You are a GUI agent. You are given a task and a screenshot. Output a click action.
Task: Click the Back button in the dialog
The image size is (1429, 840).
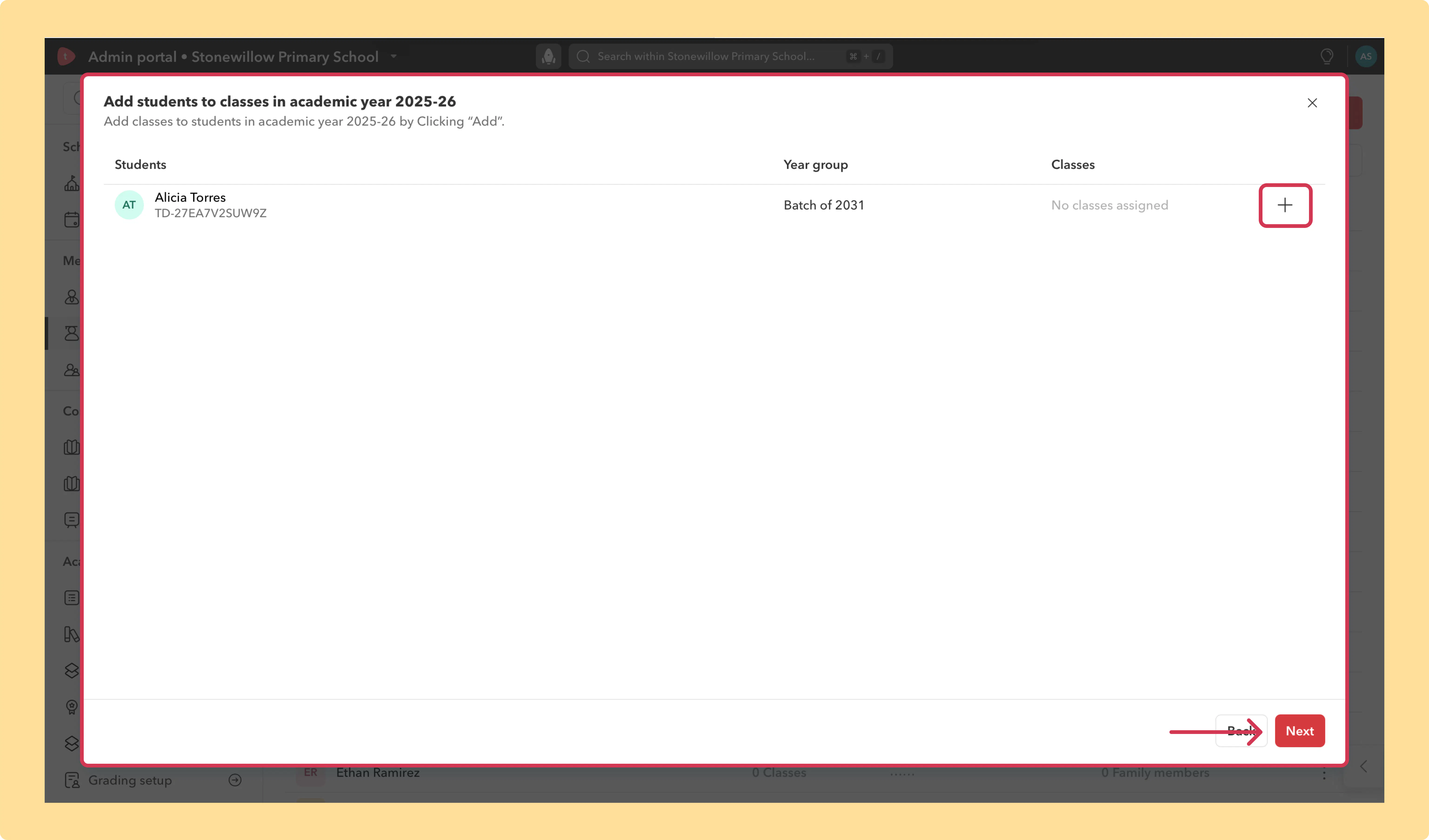coord(1241,730)
